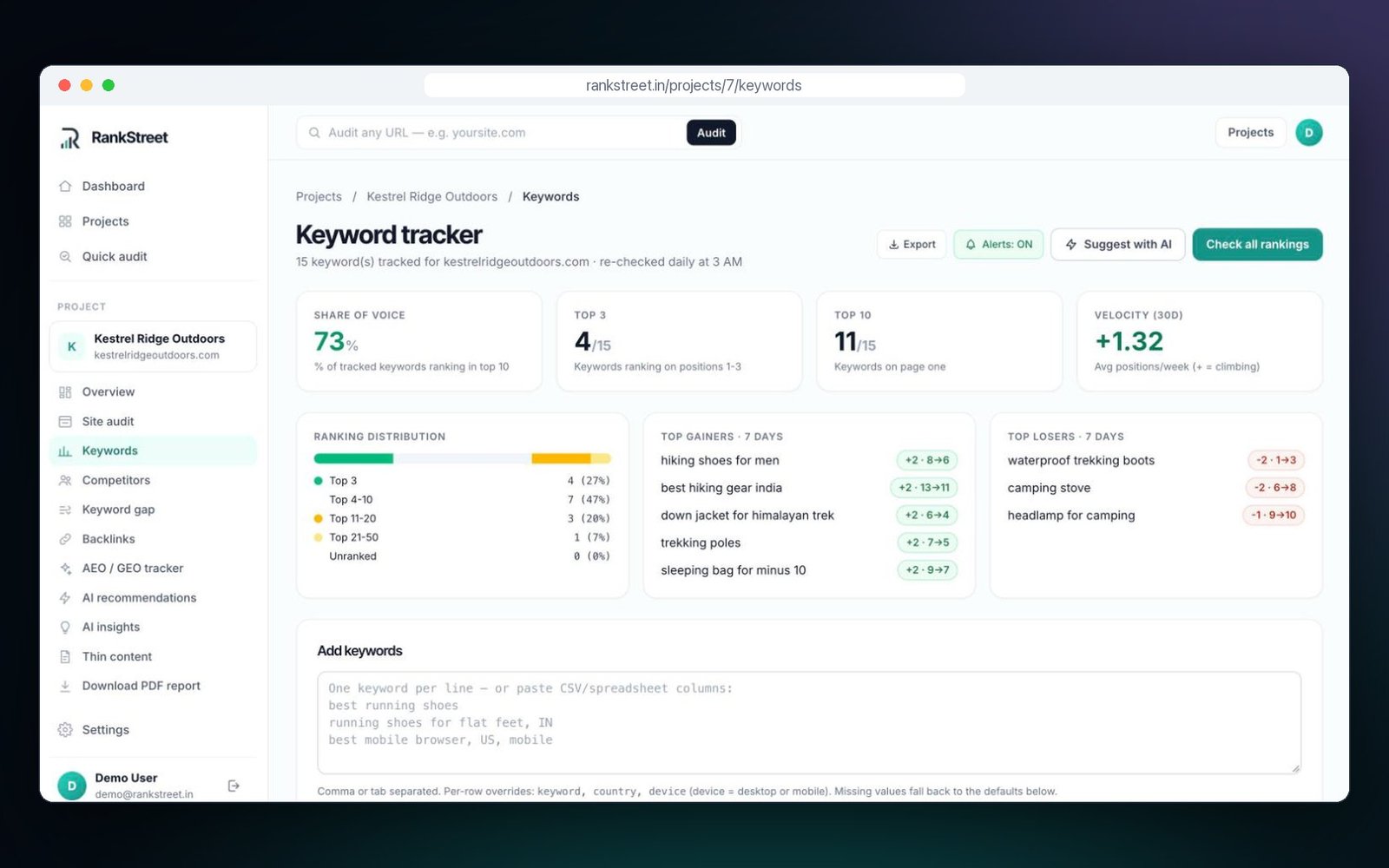
Task: Click Check all rankings button
Action: (x=1257, y=245)
